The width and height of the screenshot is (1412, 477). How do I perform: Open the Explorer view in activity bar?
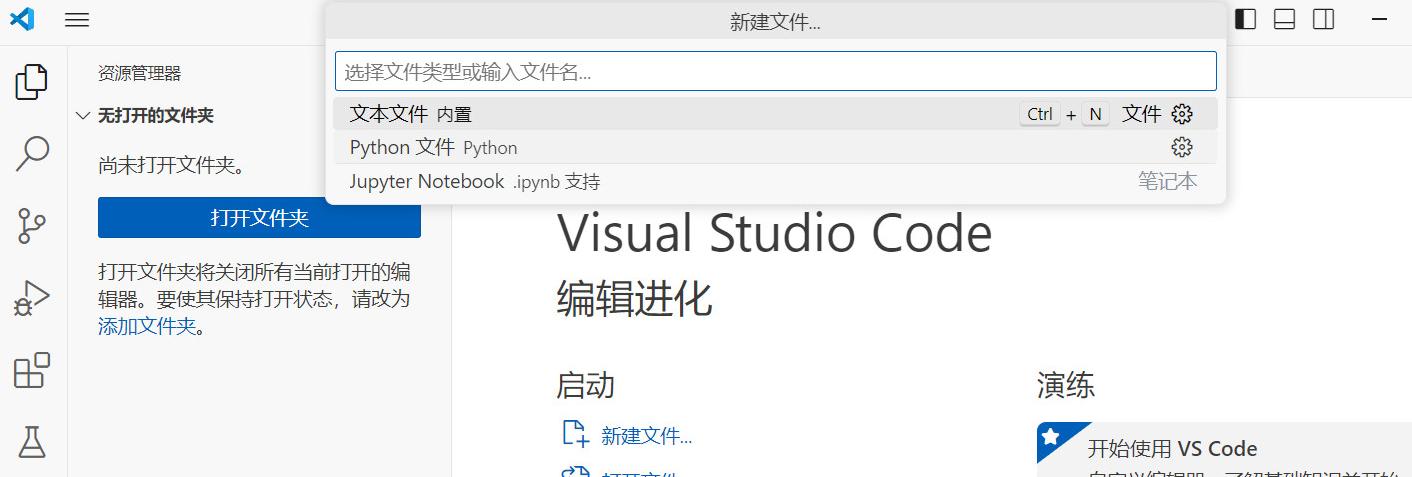[32, 82]
